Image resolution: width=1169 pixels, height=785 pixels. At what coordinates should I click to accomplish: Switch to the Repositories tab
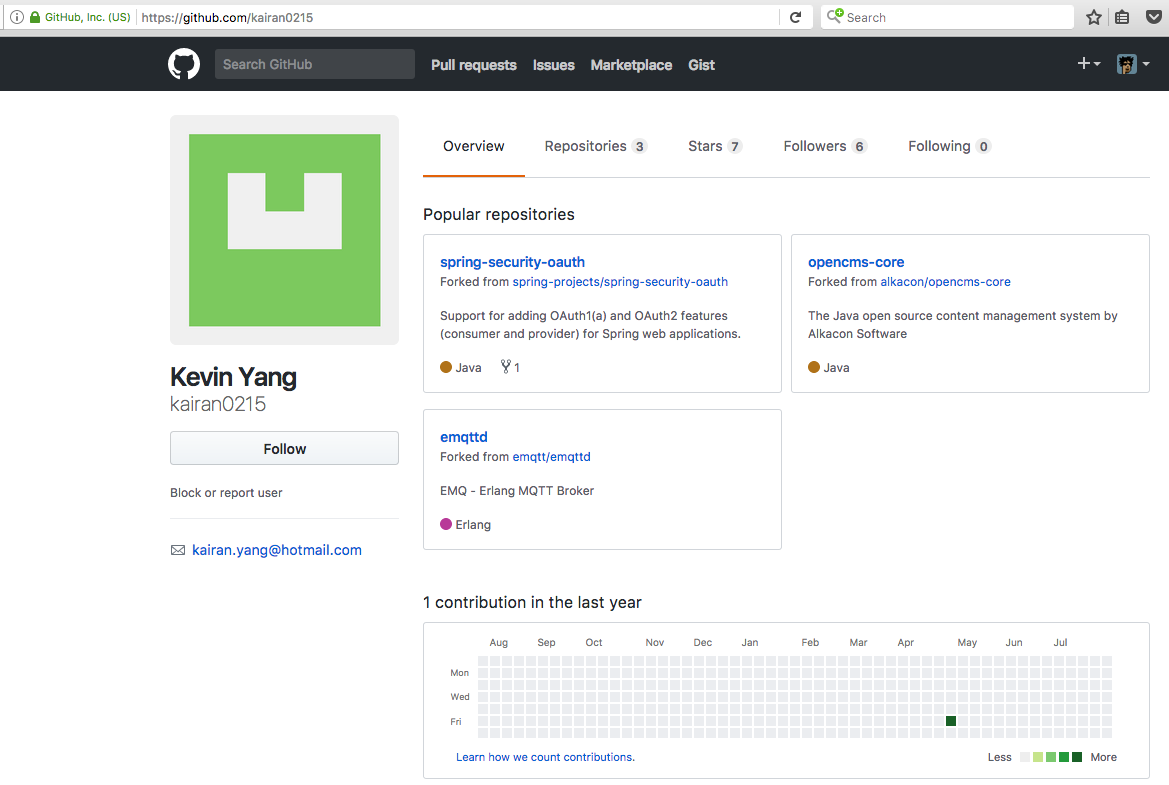point(594,146)
